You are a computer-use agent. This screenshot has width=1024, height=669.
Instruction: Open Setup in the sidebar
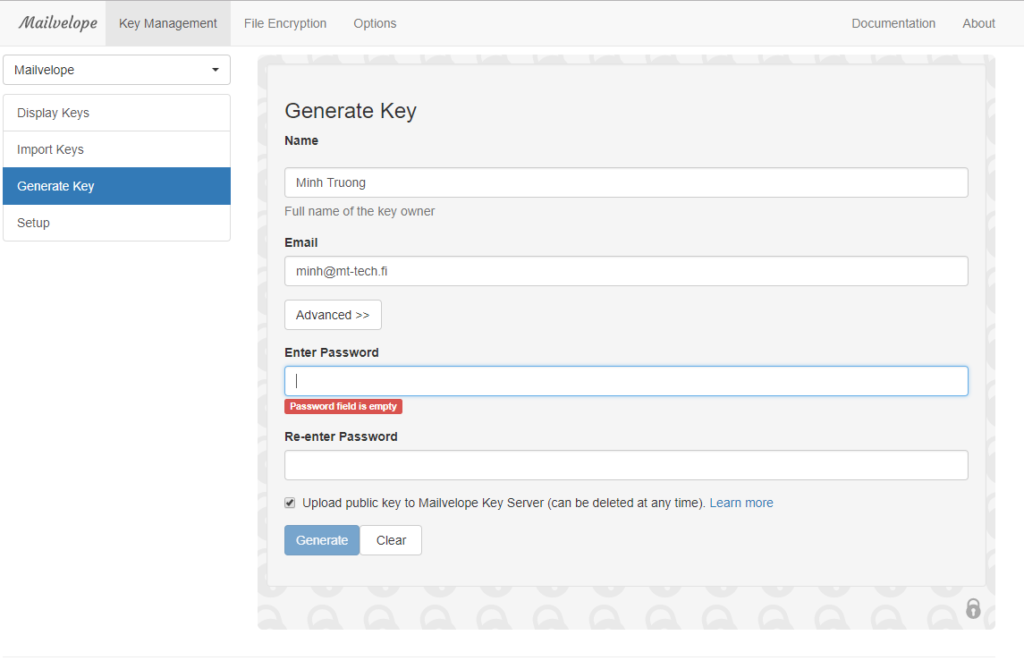point(117,223)
